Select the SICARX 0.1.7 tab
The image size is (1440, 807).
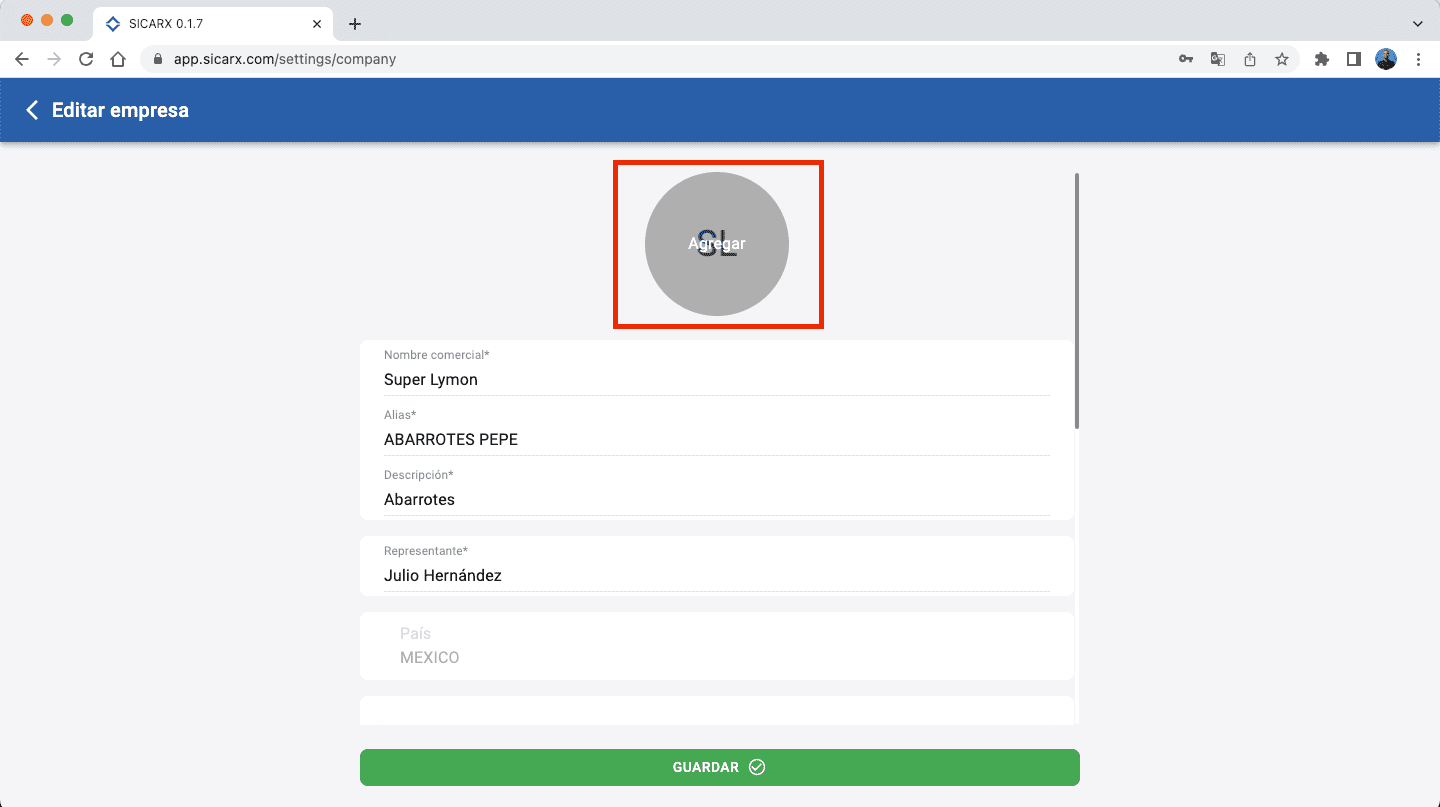(x=205, y=23)
